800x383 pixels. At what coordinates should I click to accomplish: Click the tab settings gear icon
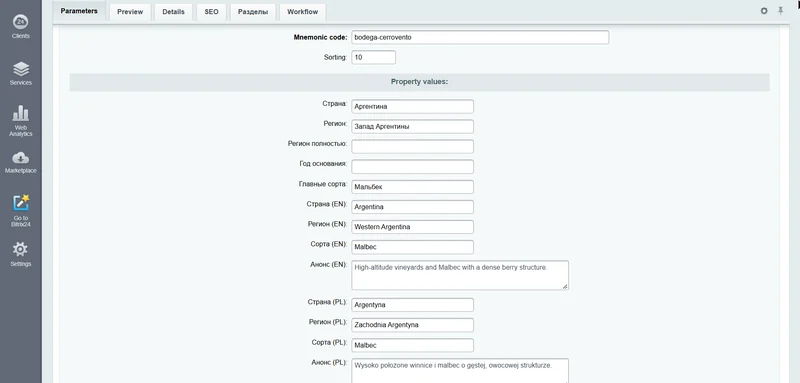tap(764, 11)
